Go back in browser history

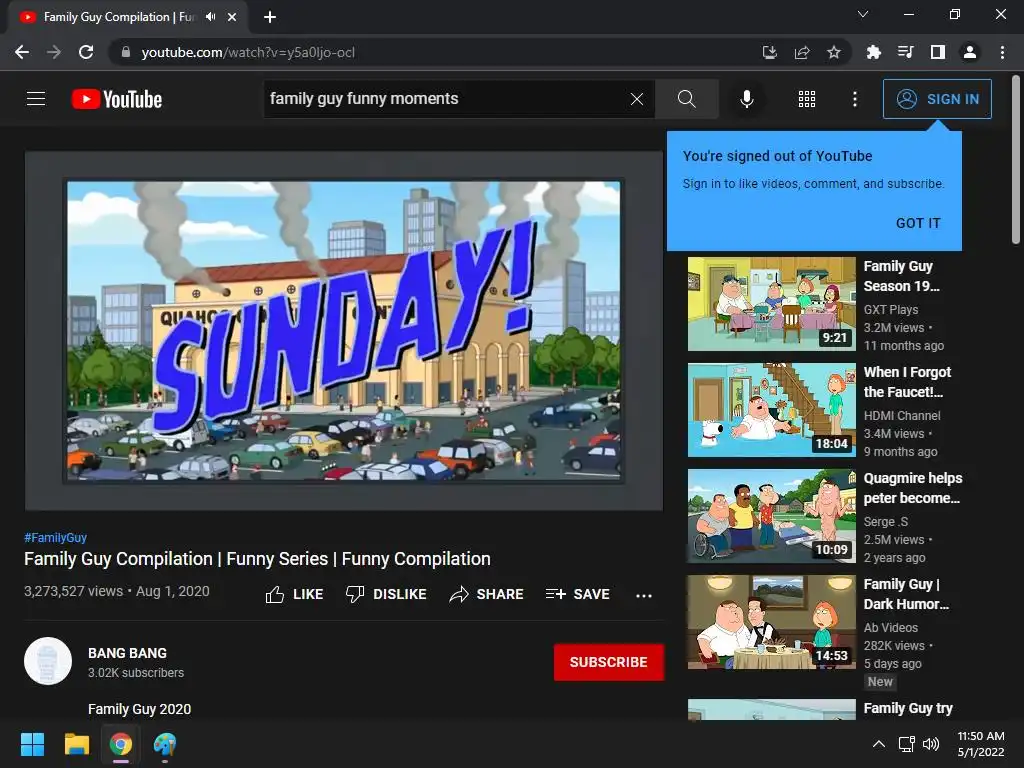(22, 52)
